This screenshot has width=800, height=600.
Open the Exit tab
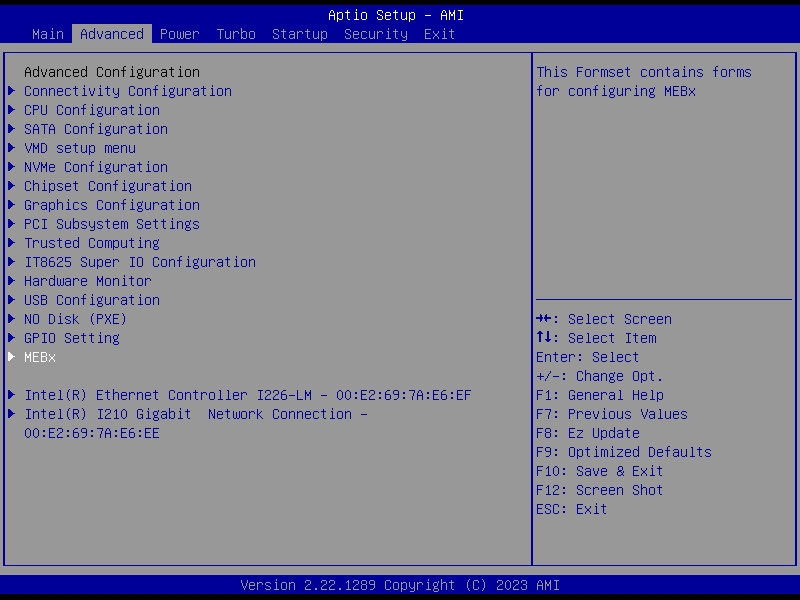(x=439, y=34)
